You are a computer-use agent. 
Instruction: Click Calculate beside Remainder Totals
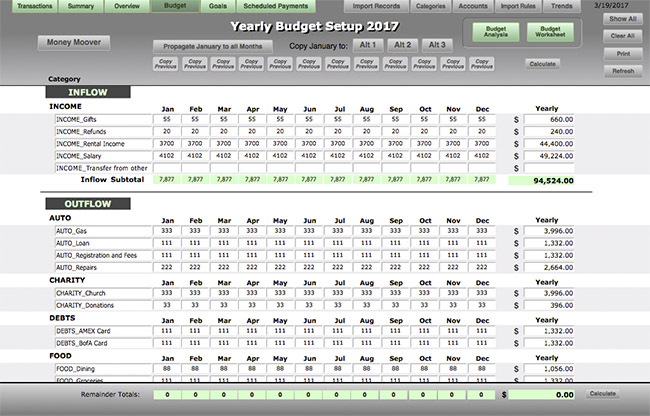click(x=603, y=394)
